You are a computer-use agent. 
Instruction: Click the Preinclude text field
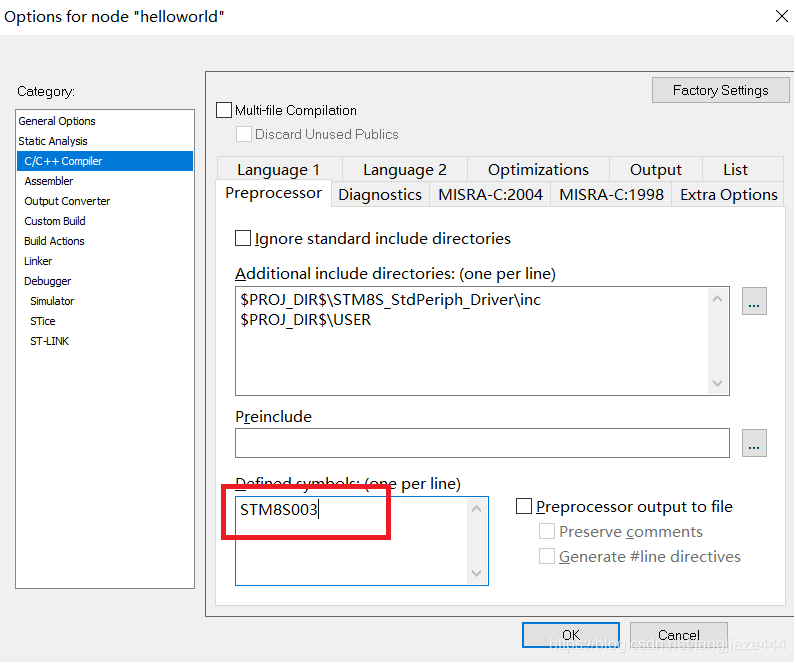482,443
